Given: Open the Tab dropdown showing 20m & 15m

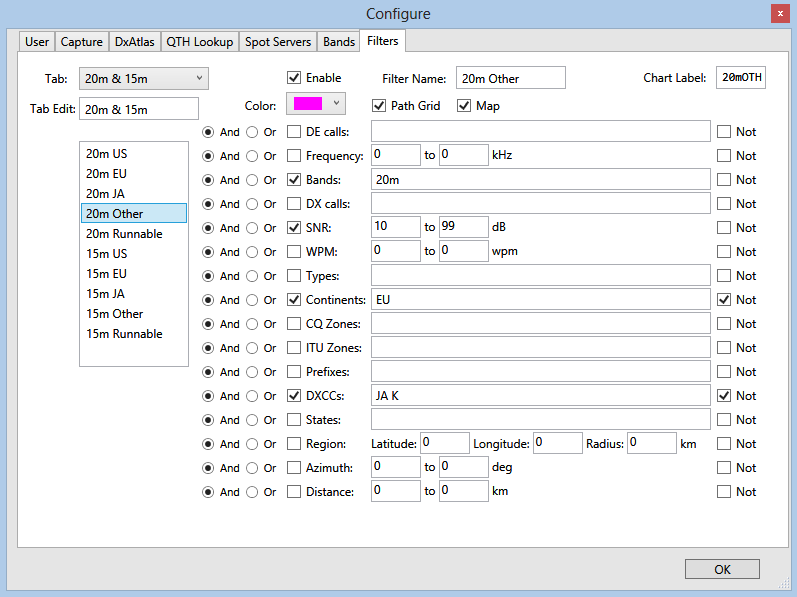Looking at the screenshot, I should click(144, 79).
